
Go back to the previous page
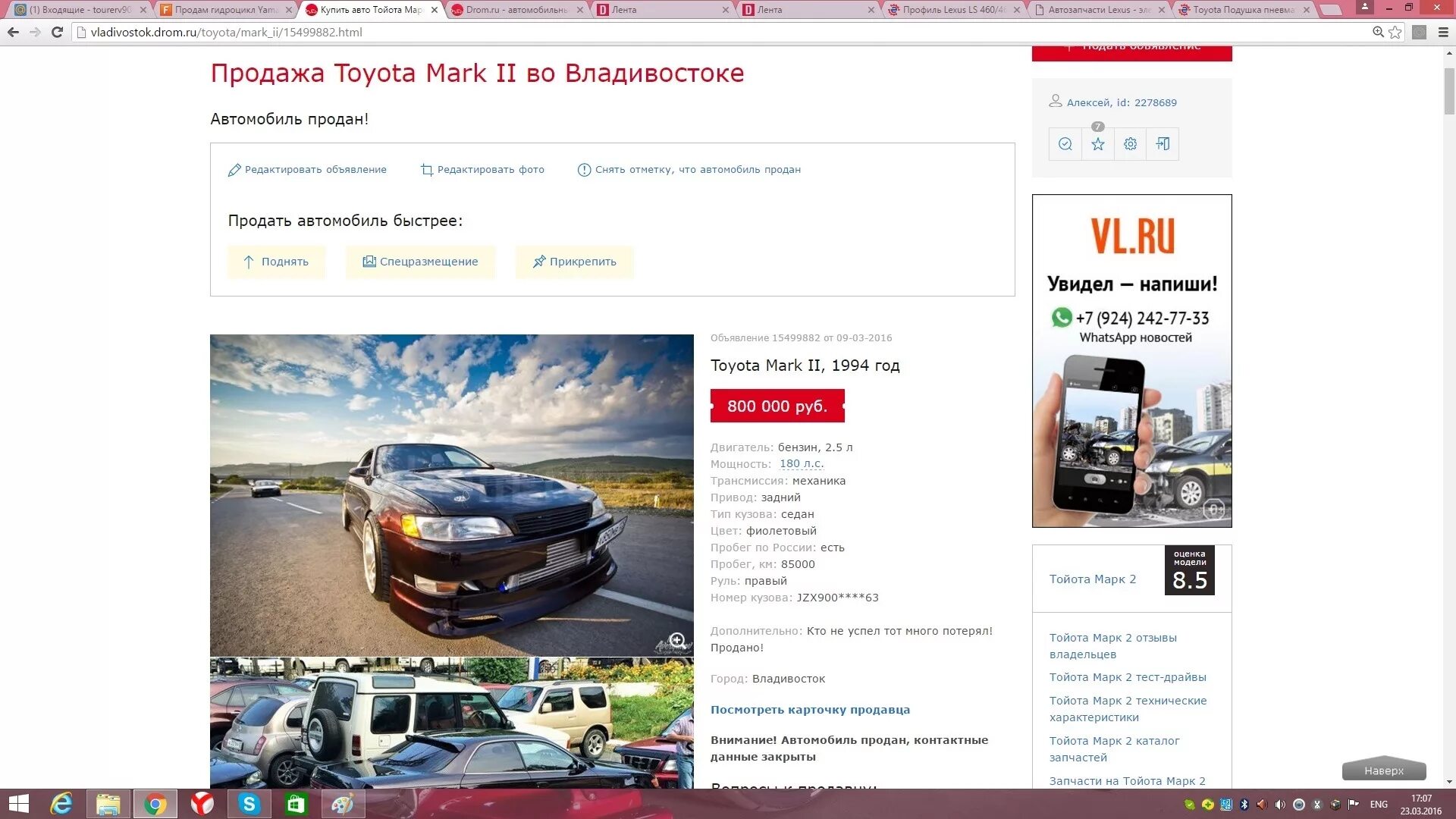pyautogui.click(x=13, y=33)
